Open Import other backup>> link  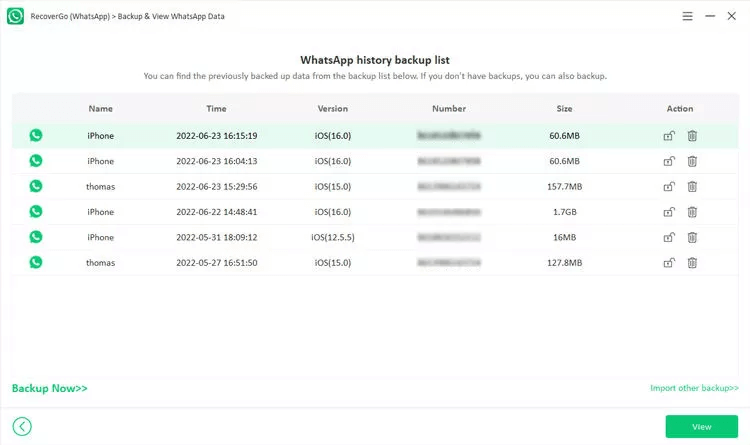pyautogui.click(x=693, y=388)
